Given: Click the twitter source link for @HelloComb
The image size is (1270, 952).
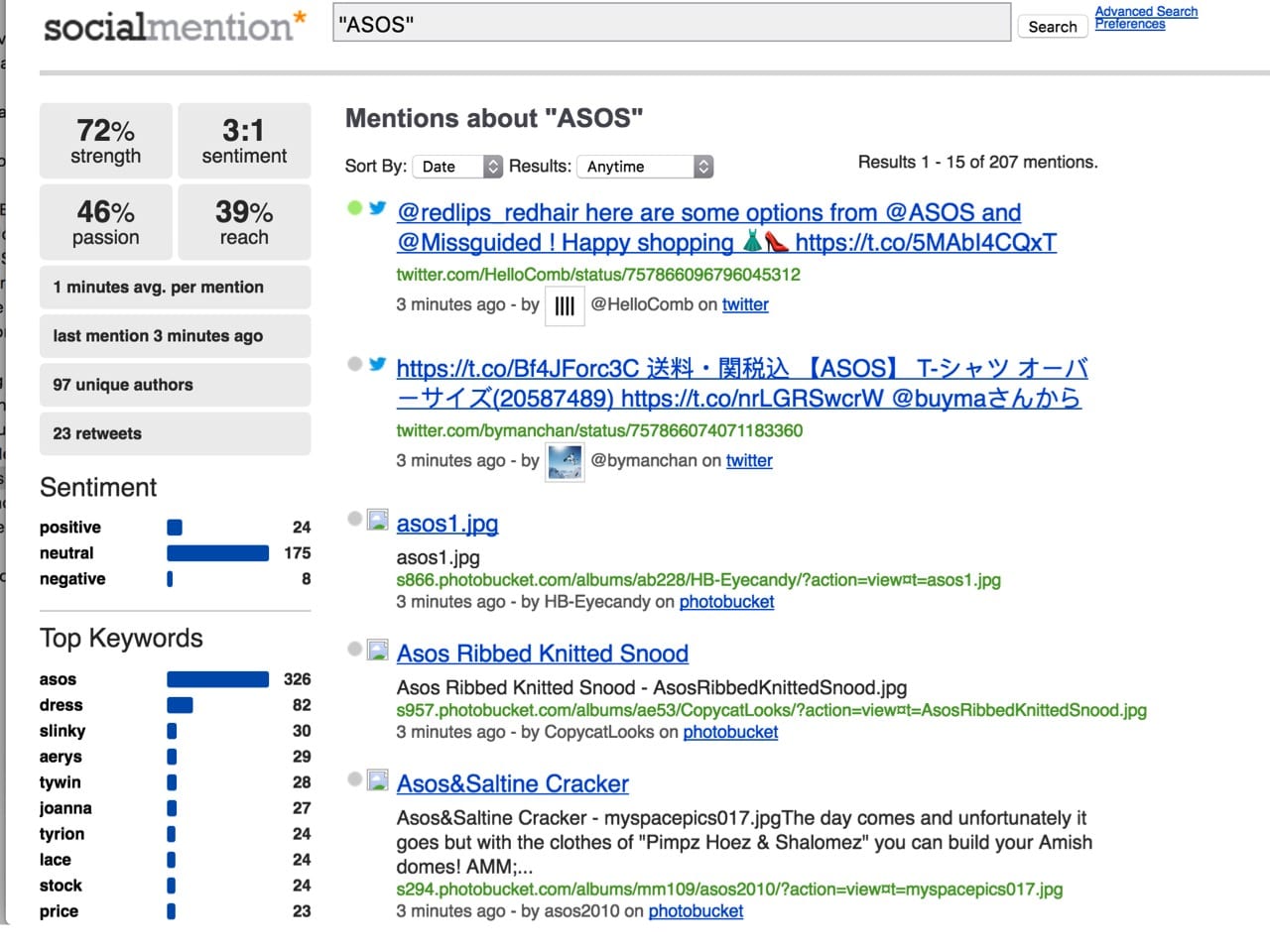Looking at the screenshot, I should click(x=745, y=304).
